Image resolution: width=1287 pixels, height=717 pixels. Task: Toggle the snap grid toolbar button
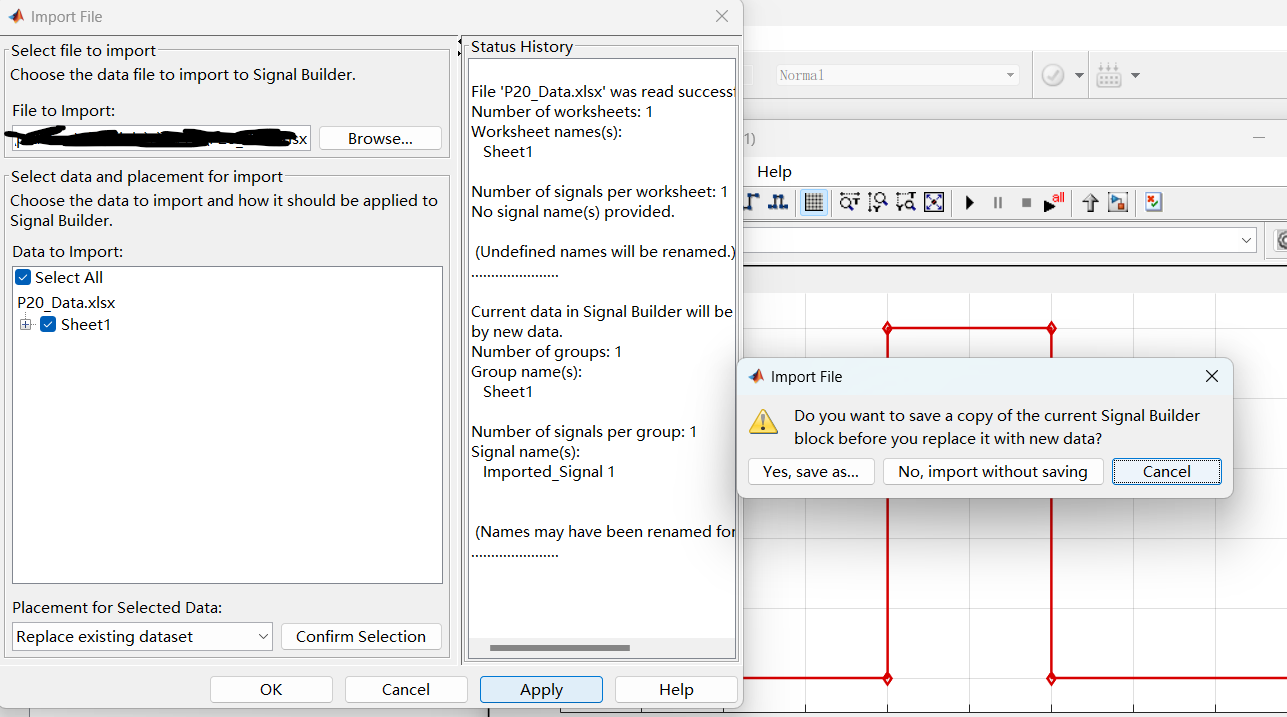click(814, 203)
